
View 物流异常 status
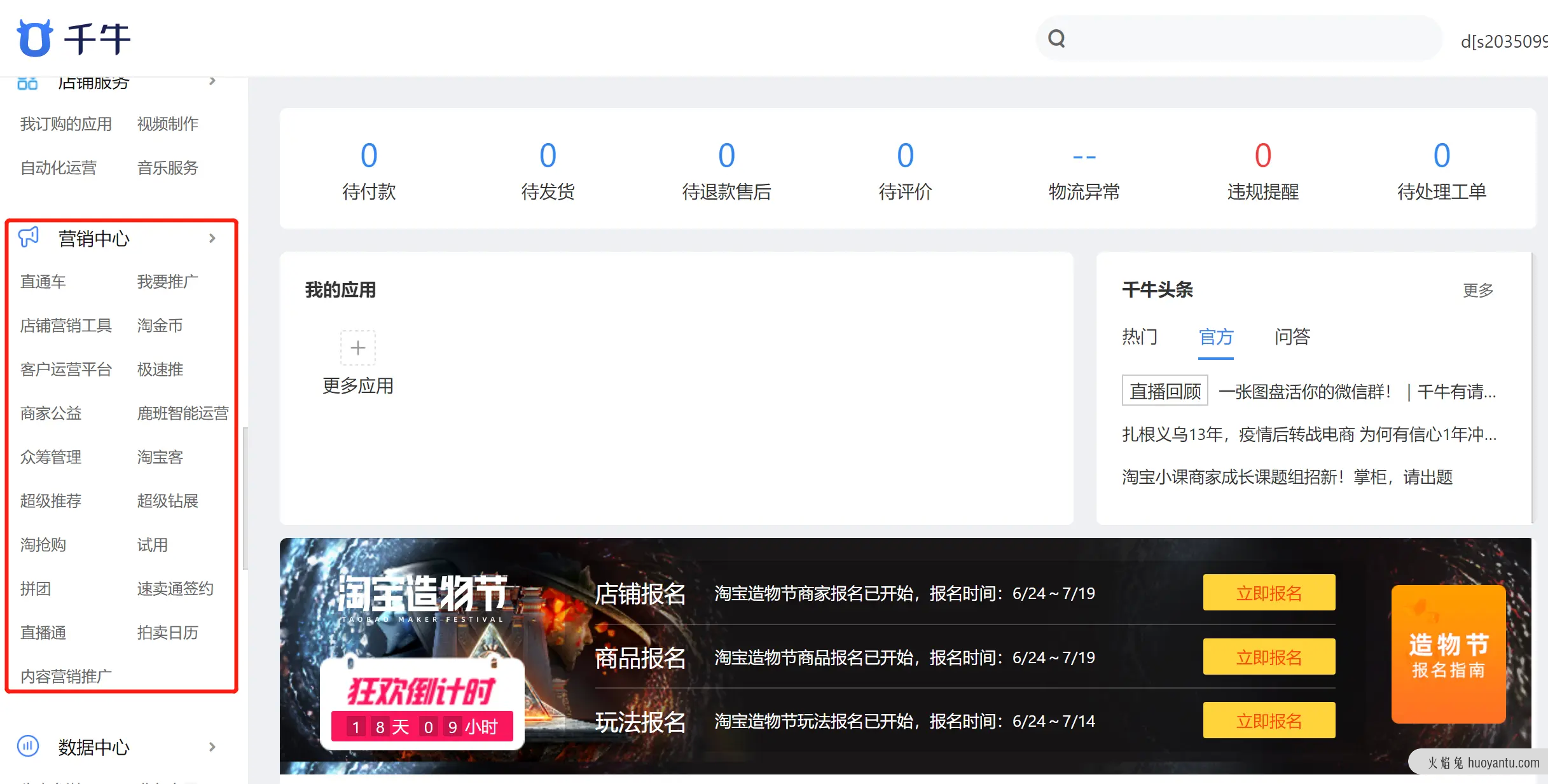coord(1084,171)
